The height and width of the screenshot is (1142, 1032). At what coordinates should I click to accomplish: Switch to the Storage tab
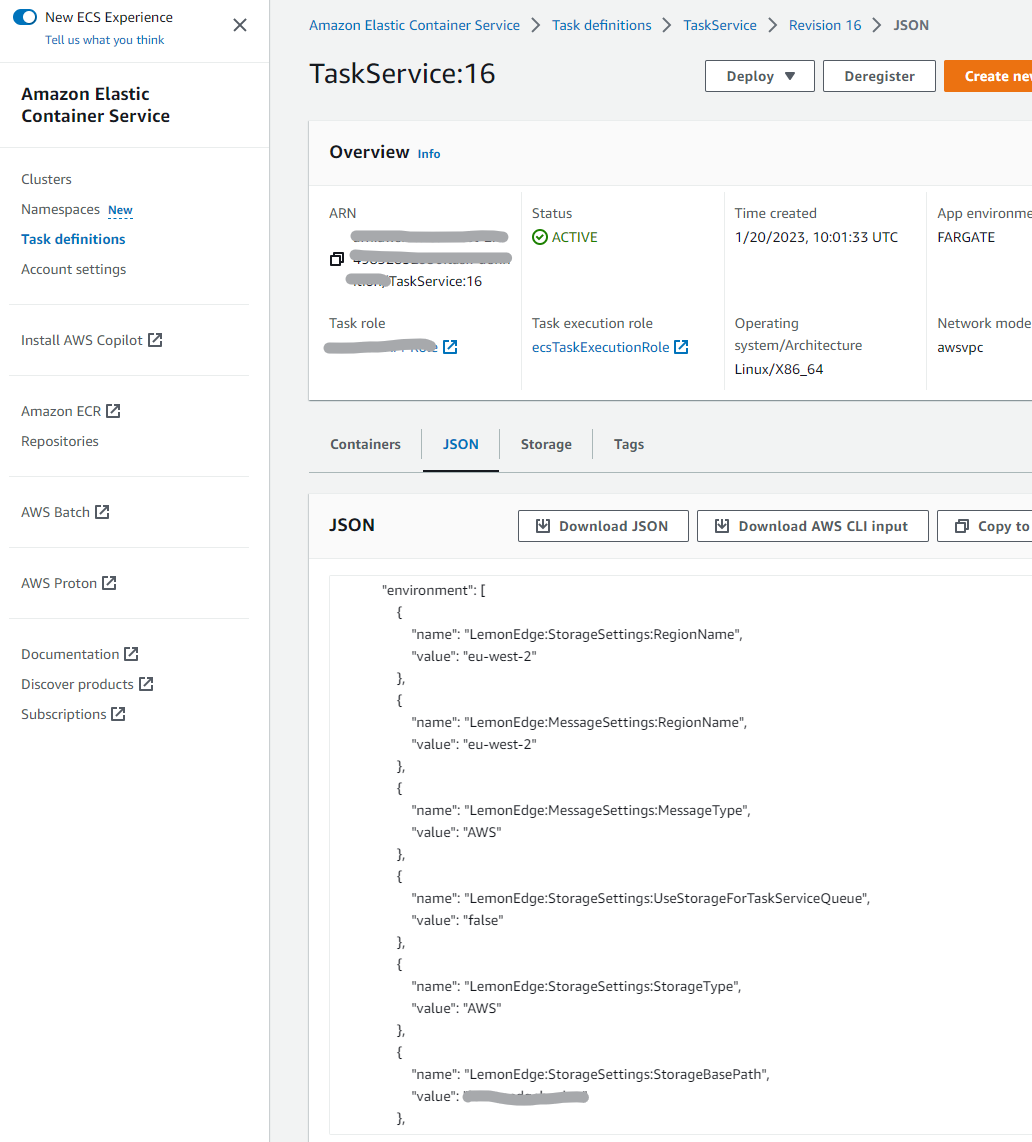546,444
